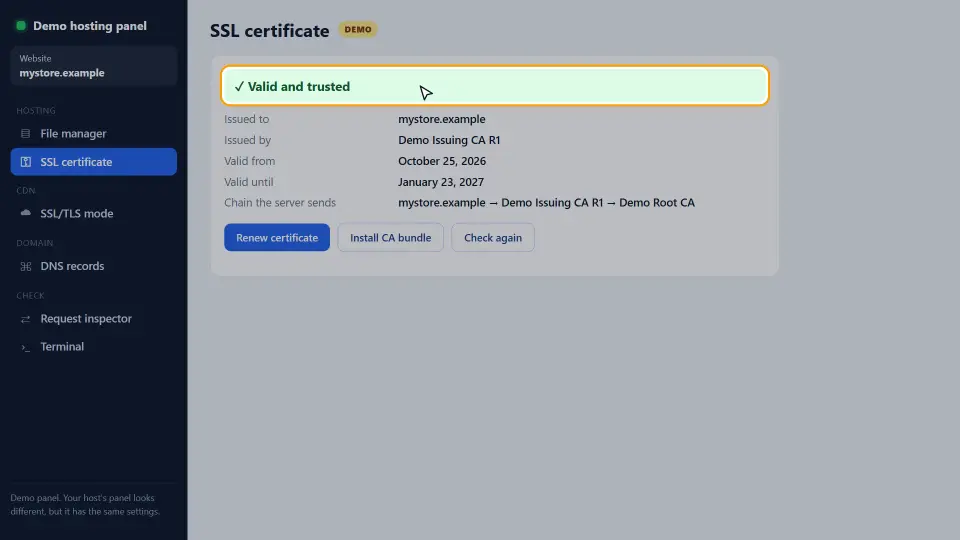Open the Terminal page
Viewport: 960px width, 540px height.
click(94, 347)
